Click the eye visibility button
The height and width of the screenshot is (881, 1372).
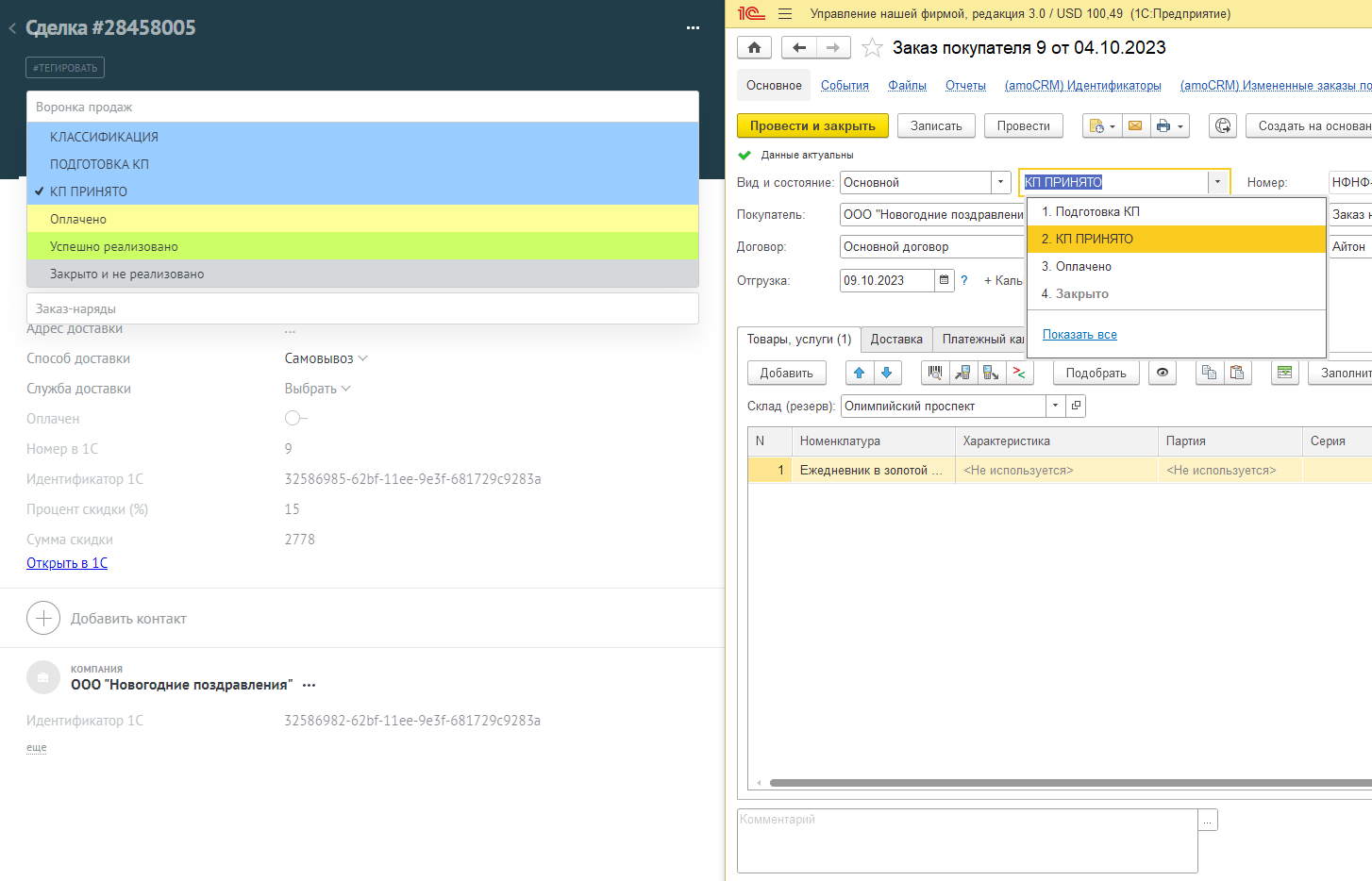click(x=1163, y=374)
